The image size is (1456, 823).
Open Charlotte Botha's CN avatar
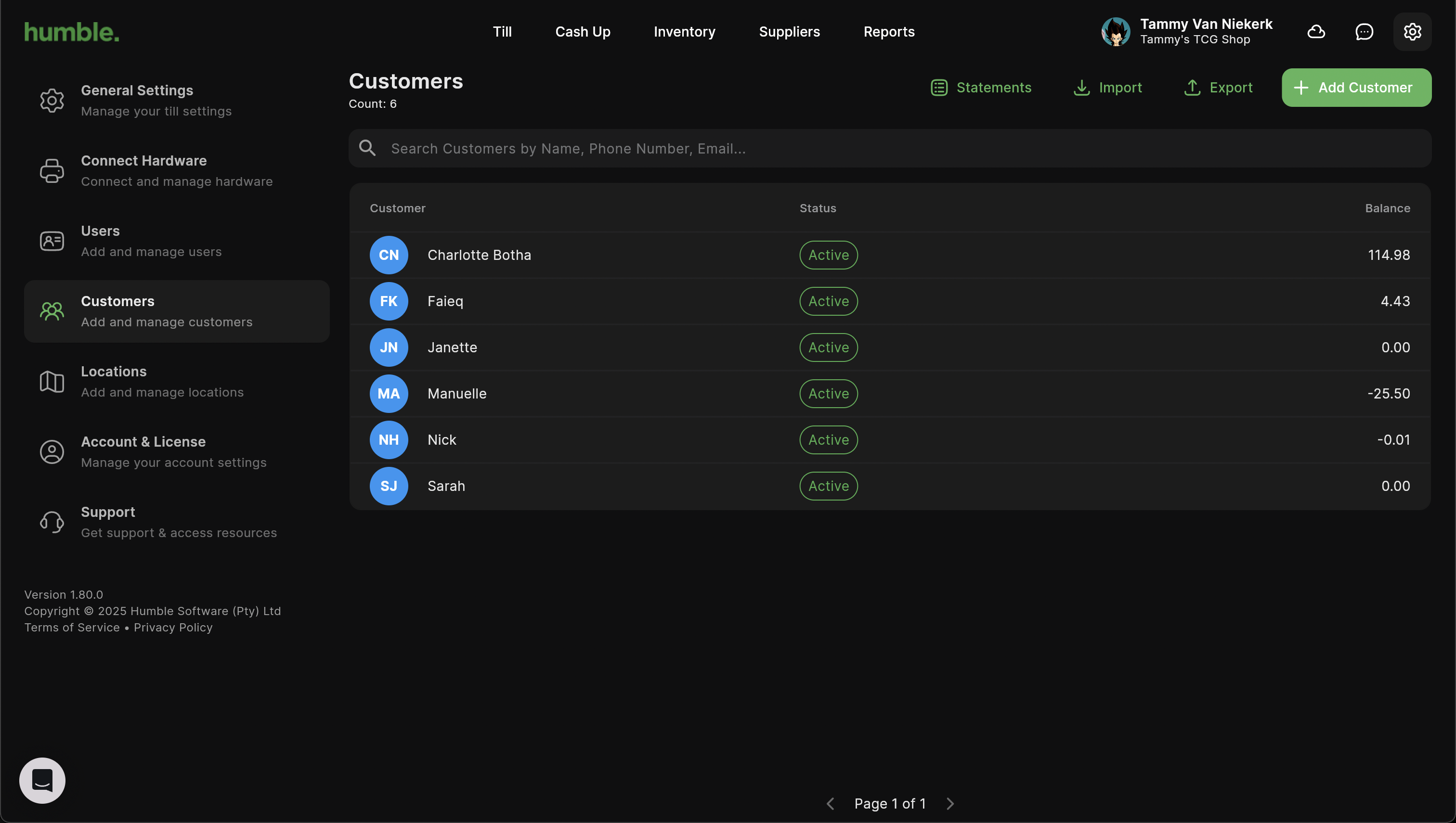tap(389, 255)
